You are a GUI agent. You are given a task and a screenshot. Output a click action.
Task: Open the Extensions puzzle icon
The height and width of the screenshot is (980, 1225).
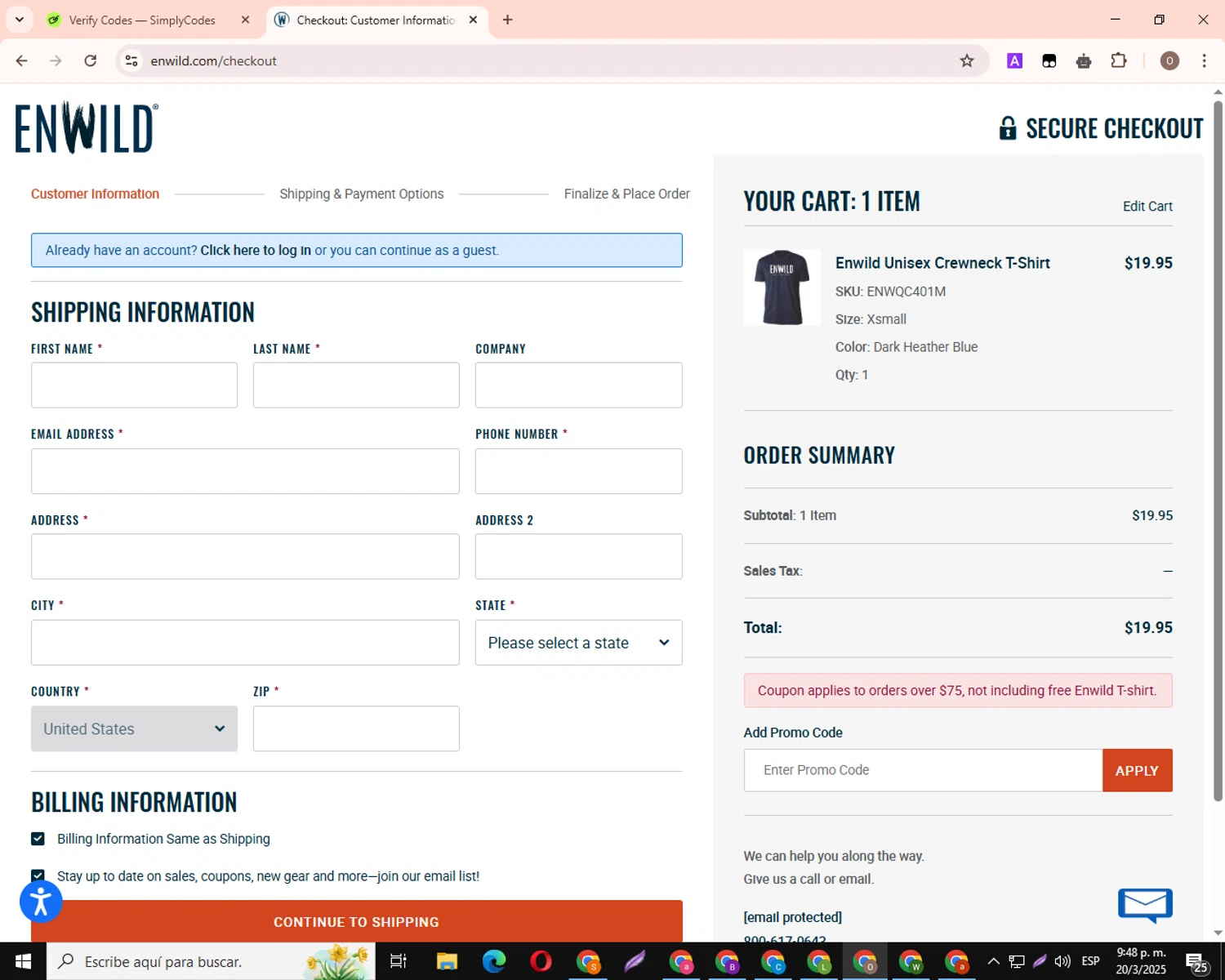(x=1119, y=60)
